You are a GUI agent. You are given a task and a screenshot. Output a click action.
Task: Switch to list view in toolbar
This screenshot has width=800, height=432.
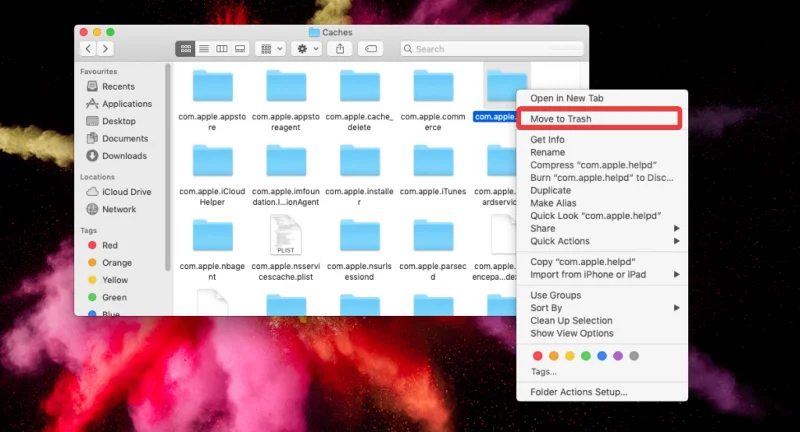click(x=204, y=48)
